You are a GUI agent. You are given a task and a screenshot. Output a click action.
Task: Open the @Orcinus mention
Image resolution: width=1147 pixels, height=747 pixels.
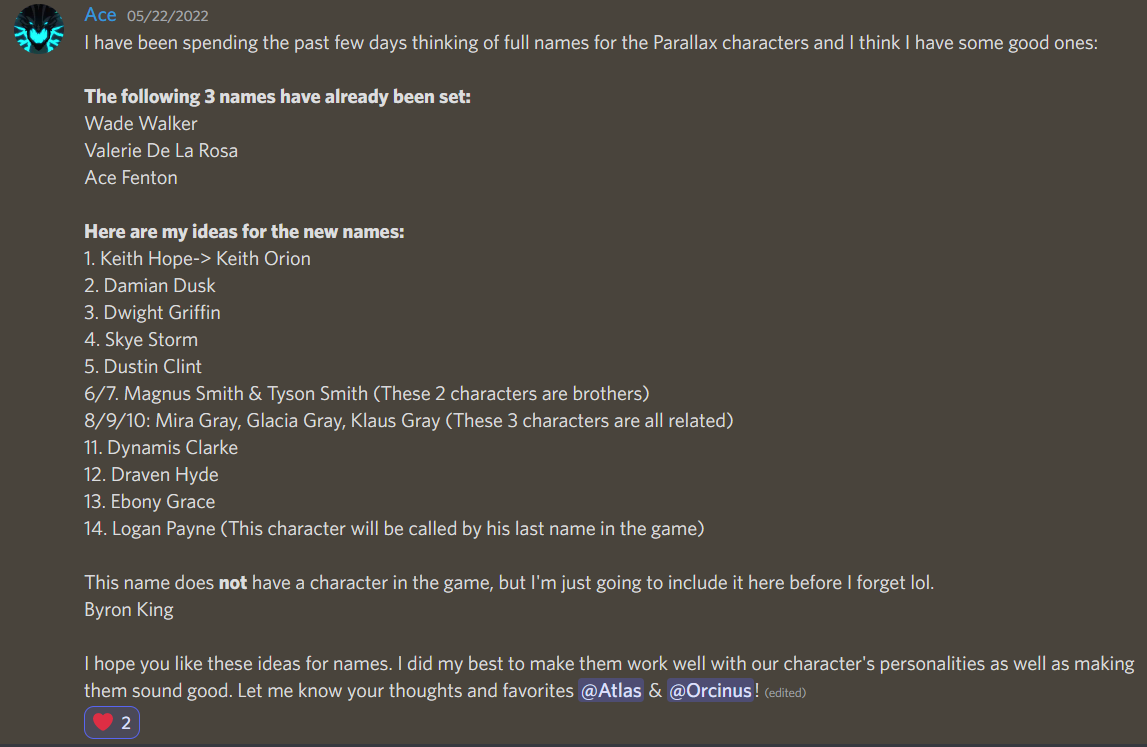tap(710, 691)
